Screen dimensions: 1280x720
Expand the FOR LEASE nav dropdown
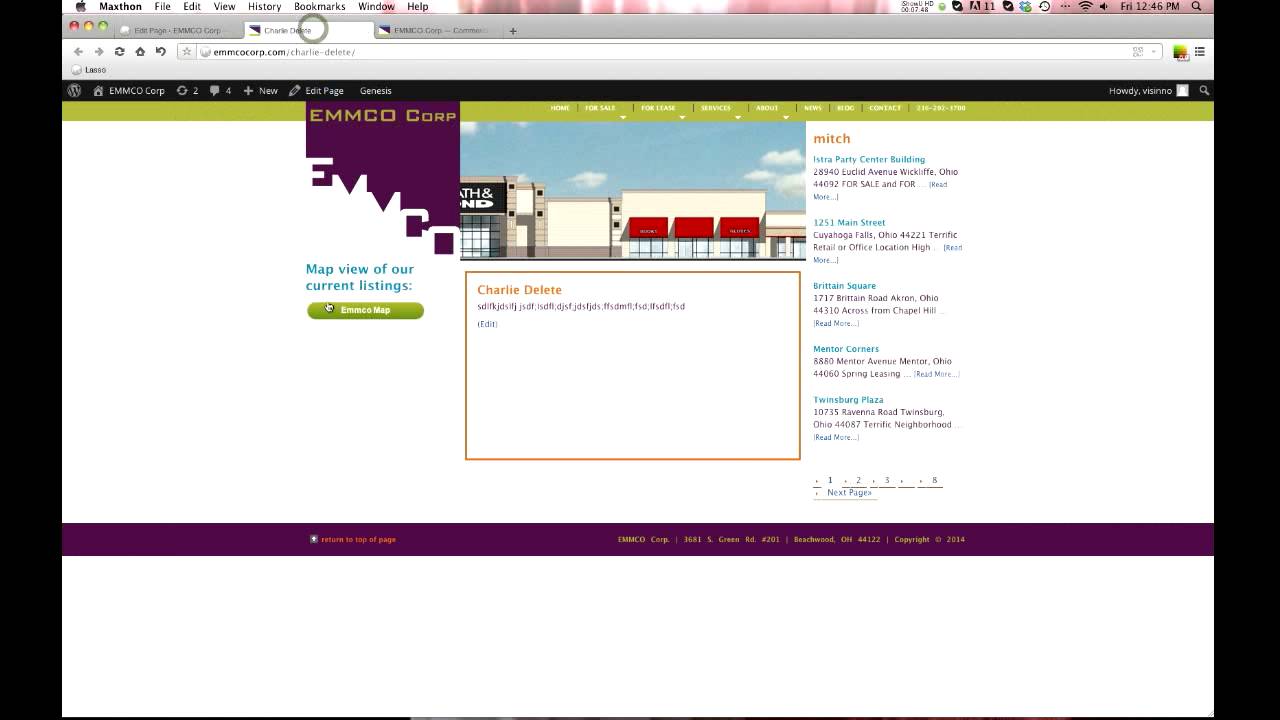(683, 117)
